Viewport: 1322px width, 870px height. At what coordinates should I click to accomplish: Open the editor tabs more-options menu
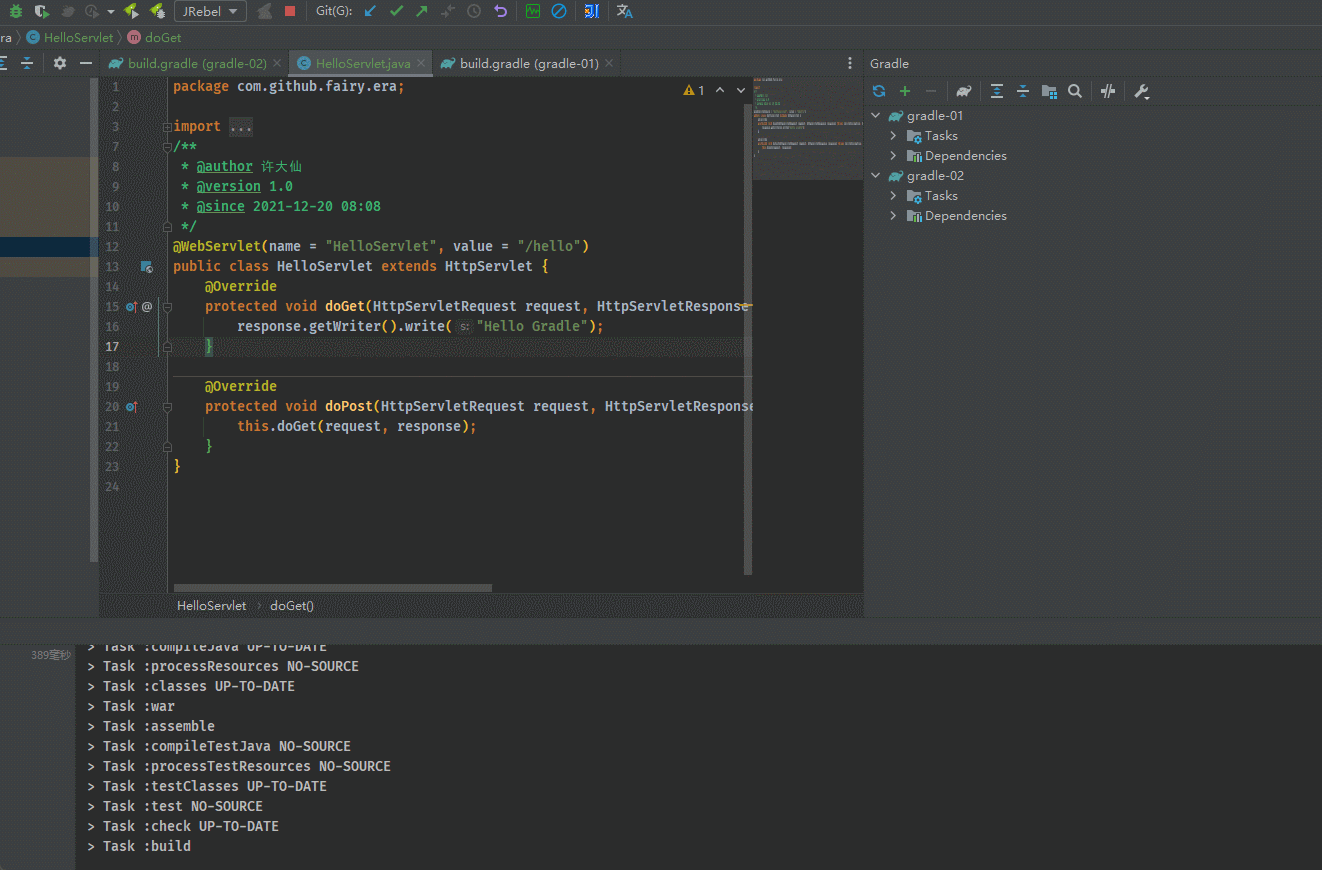pyautogui.click(x=850, y=63)
